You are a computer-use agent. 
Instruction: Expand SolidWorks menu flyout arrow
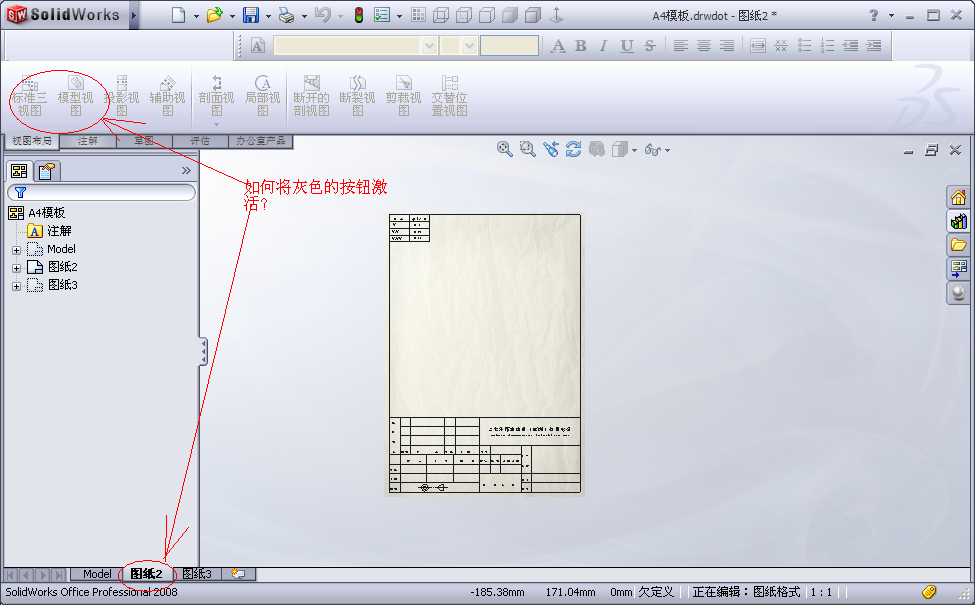tap(134, 16)
